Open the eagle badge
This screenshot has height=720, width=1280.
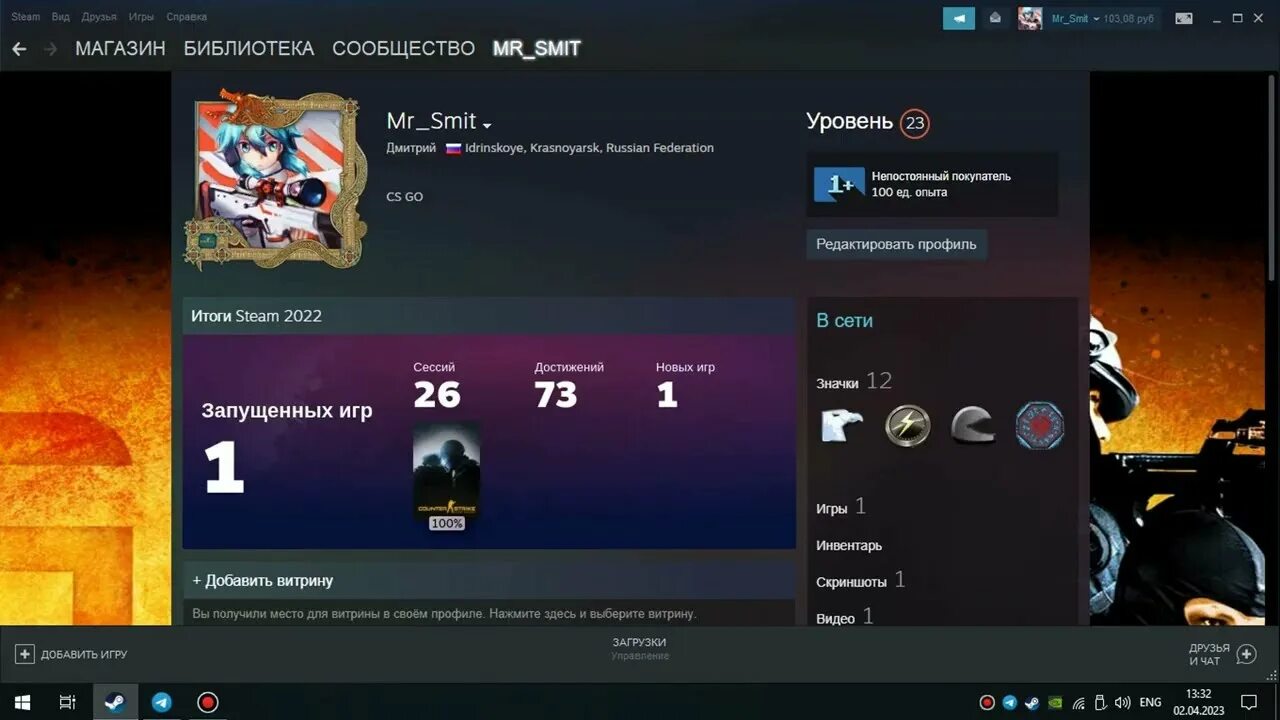(x=841, y=425)
